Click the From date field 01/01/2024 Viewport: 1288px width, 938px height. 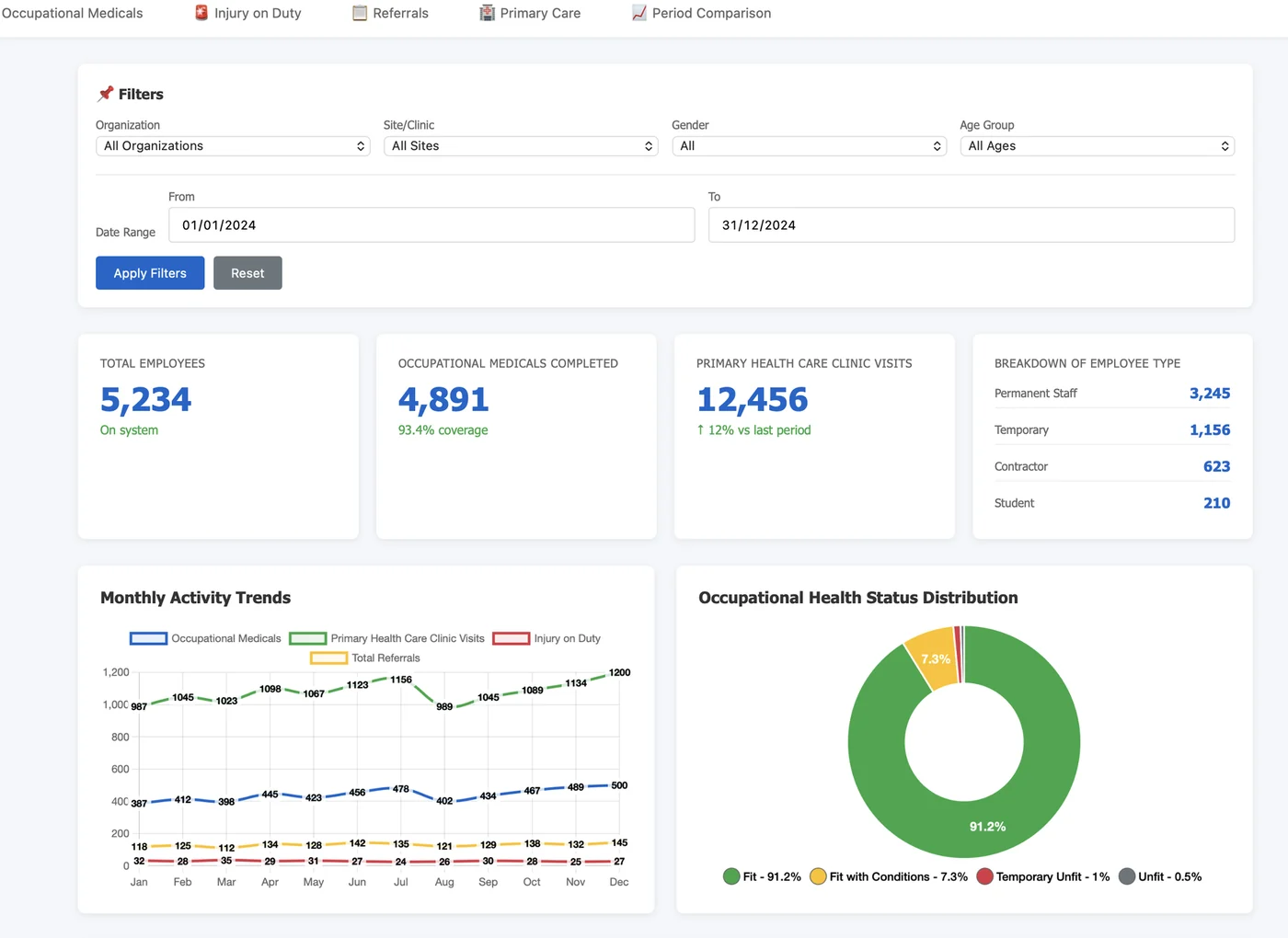click(x=431, y=225)
